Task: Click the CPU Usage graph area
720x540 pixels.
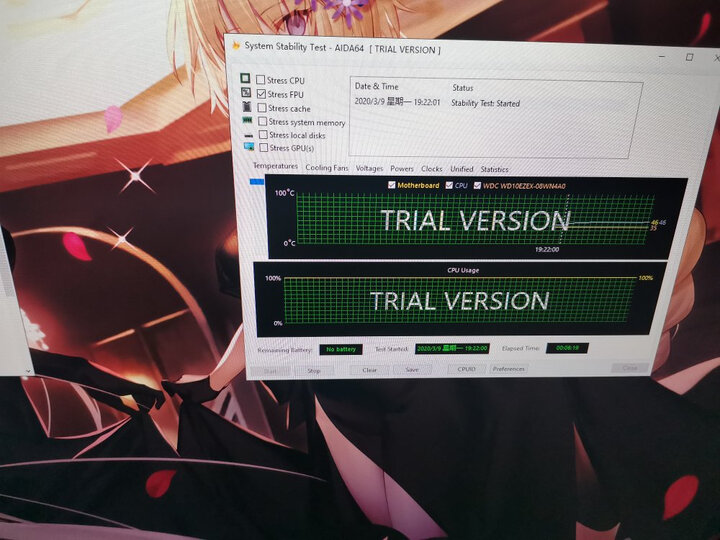Action: [459, 300]
